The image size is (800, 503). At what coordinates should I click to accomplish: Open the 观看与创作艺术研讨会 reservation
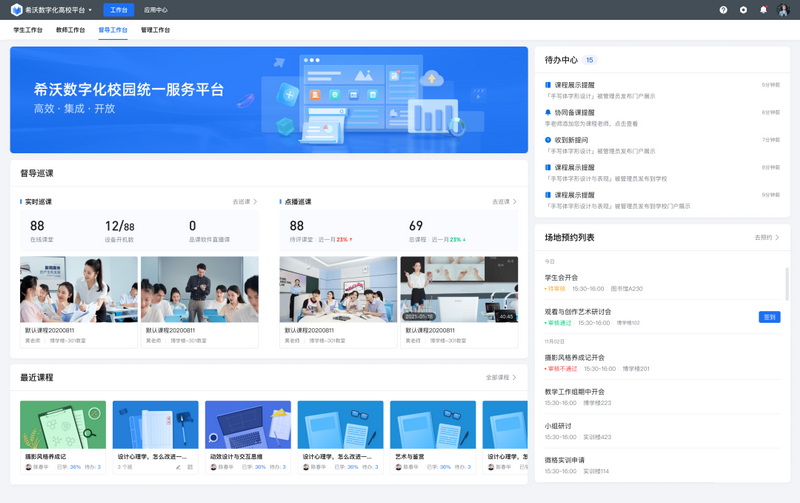(x=662, y=317)
